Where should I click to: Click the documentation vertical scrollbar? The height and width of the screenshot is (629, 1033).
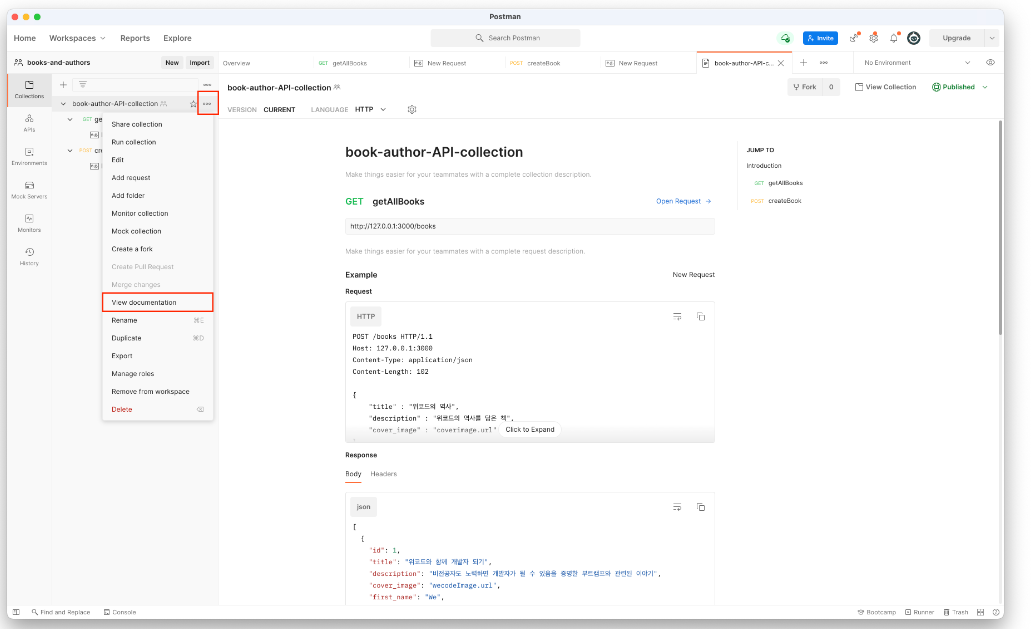tap(1000, 227)
